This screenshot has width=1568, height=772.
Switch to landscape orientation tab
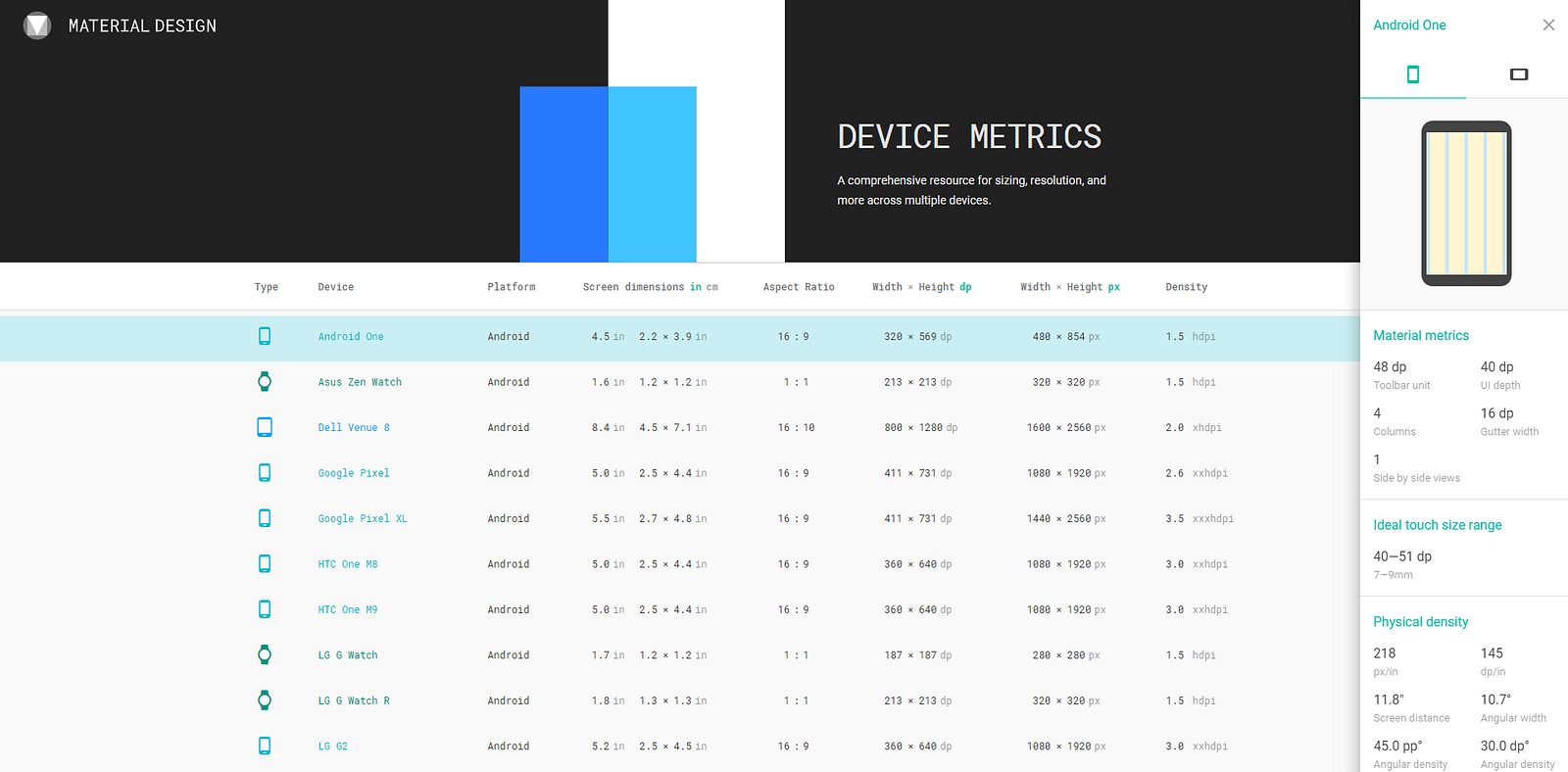point(1519,74)
